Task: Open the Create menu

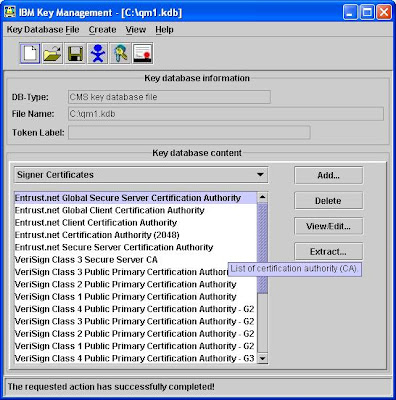Action: (102, 30)
